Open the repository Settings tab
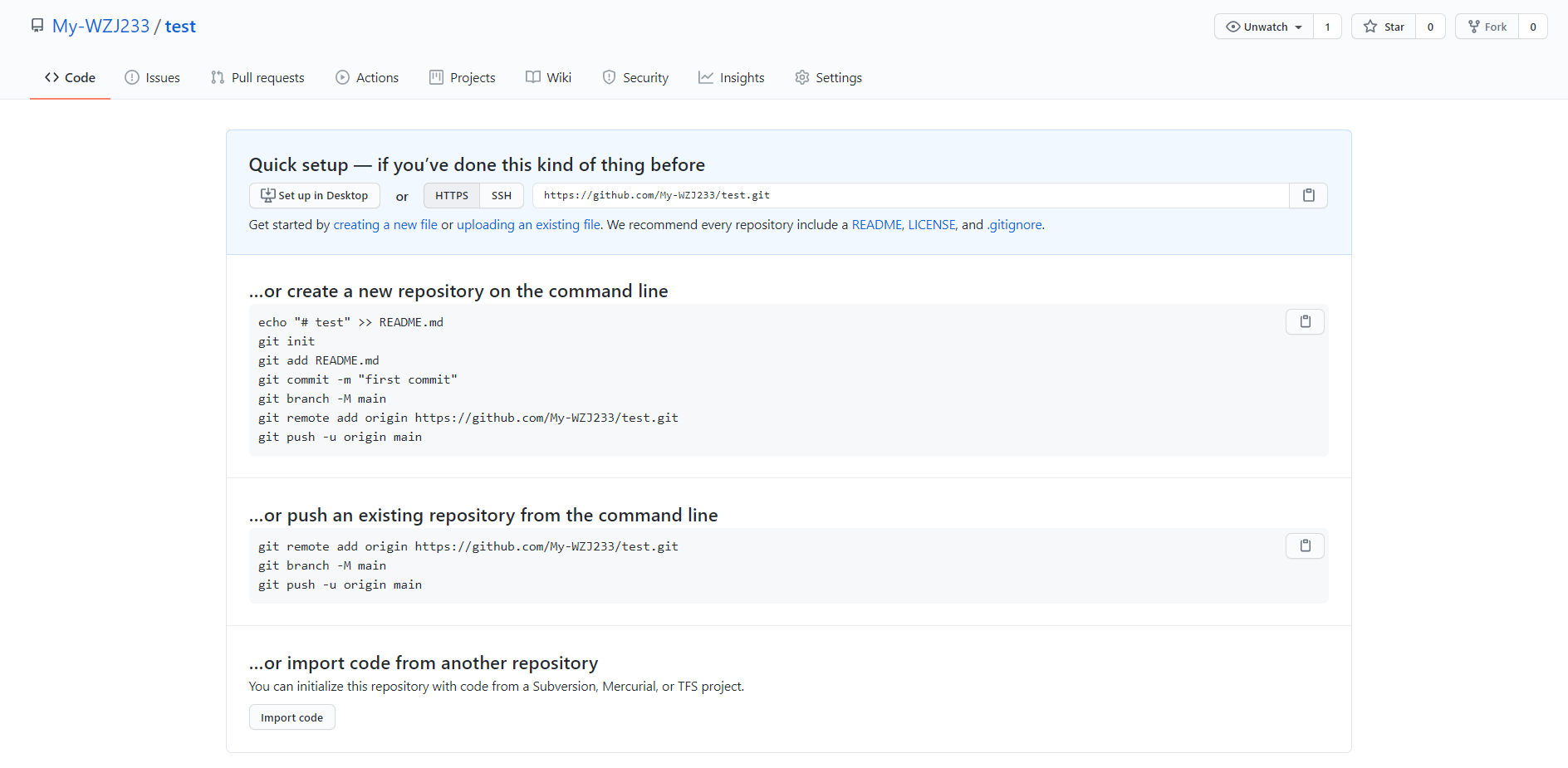 828,77
